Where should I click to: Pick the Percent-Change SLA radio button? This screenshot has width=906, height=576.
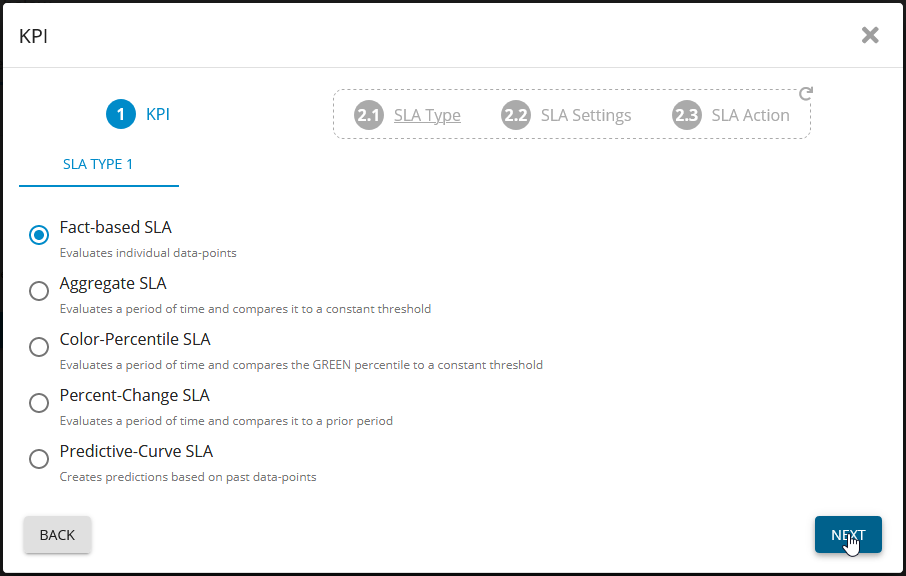39,403
